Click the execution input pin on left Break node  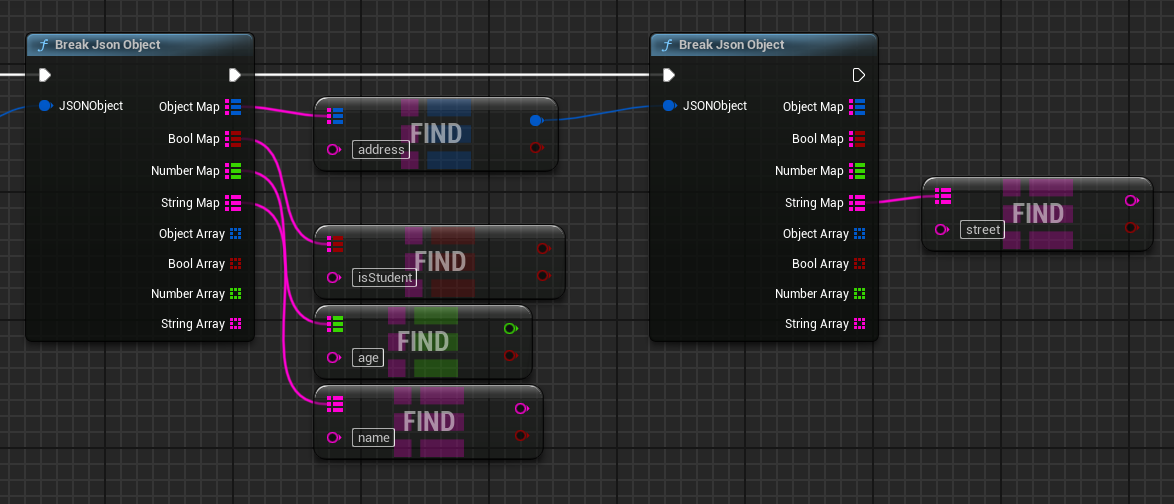click(x=44, y=75)
